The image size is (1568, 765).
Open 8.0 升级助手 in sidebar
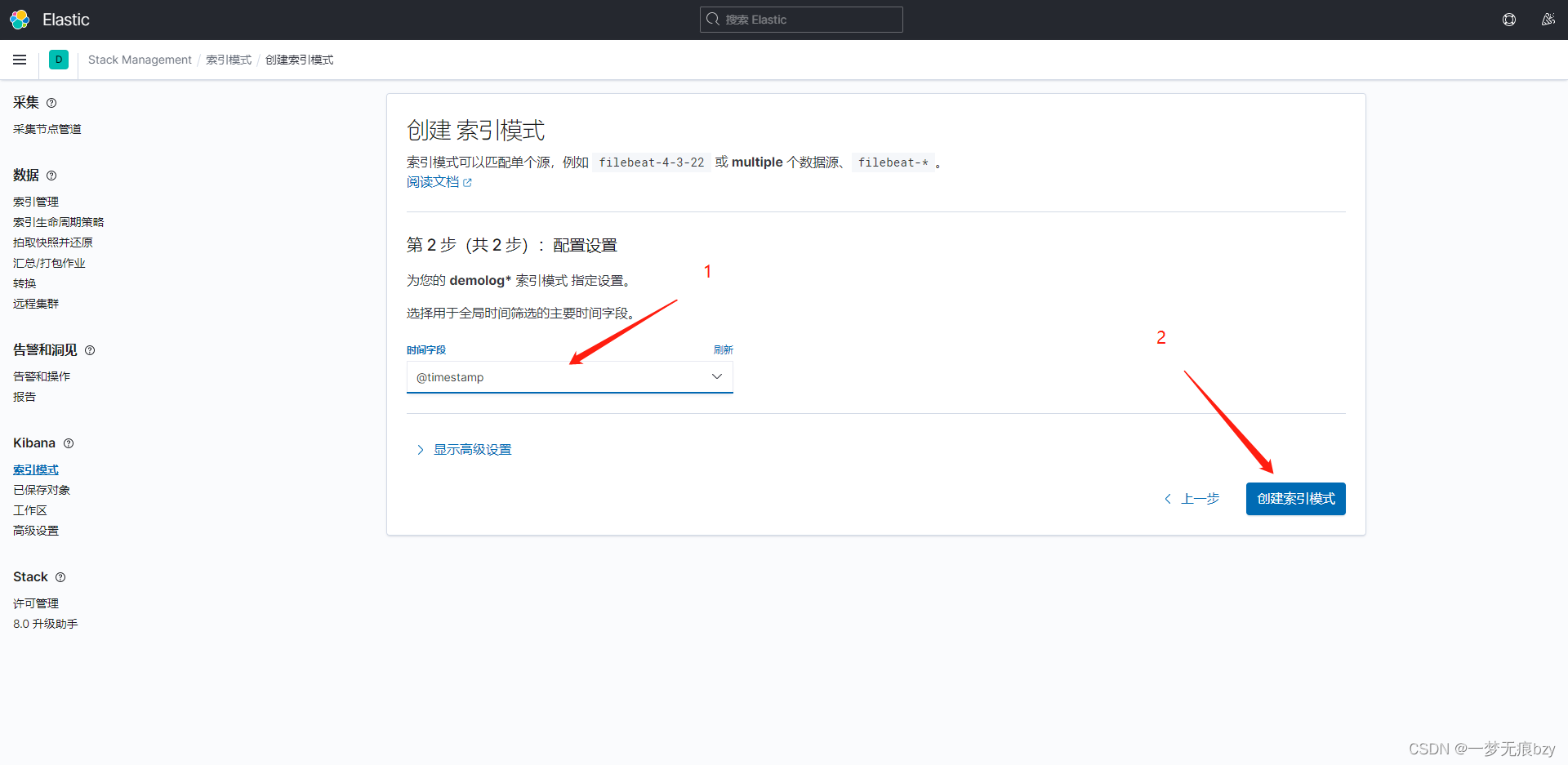click(46, 624)
